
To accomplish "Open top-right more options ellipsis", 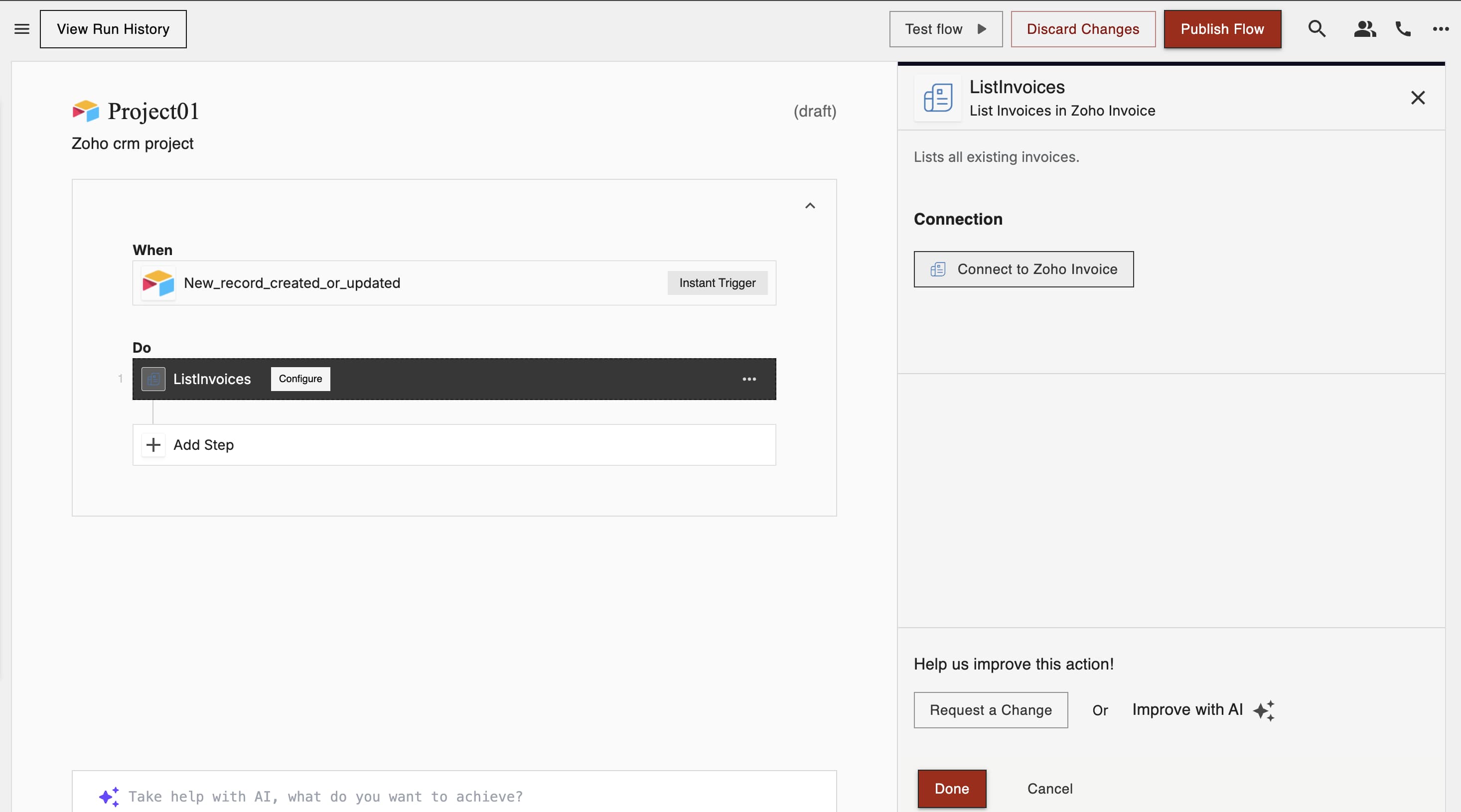I will click(x=1441, y=29).
